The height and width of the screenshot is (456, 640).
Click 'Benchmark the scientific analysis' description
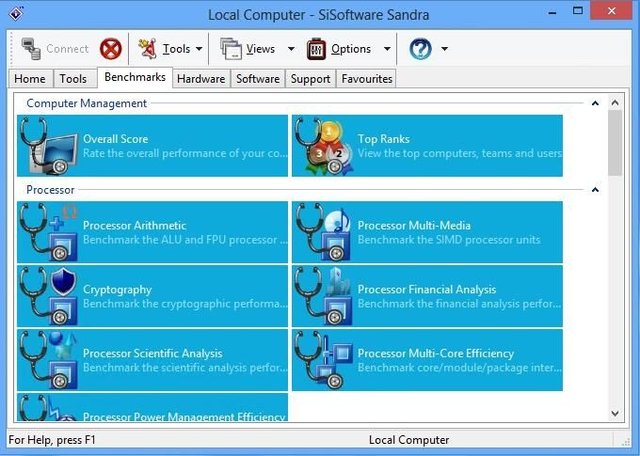pos(185,367)
